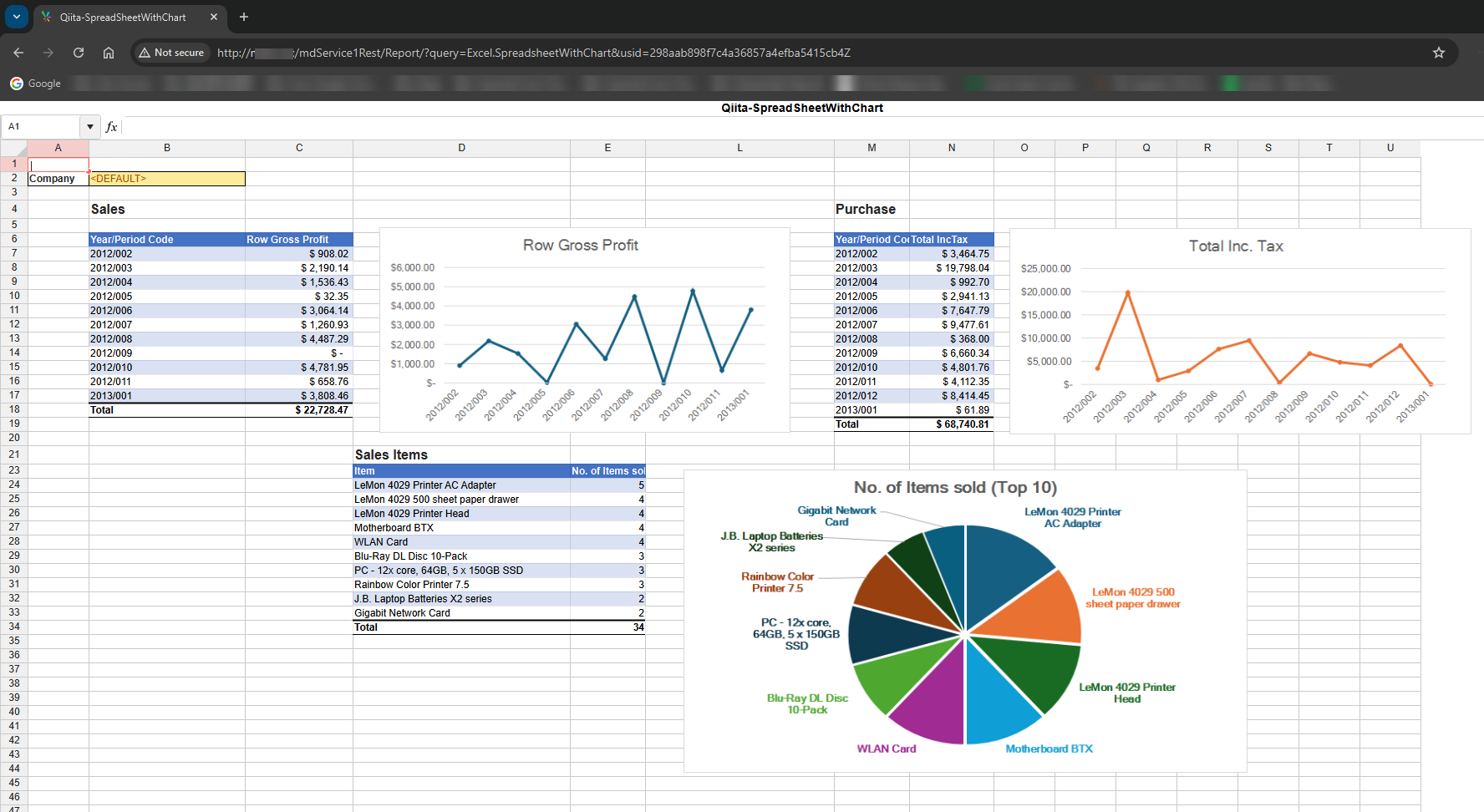Screen dimensions: 1484x812
Task: Click the $20,000.00 peak point on orange line
Action: pyautogui.click(x=1128, y=292)
